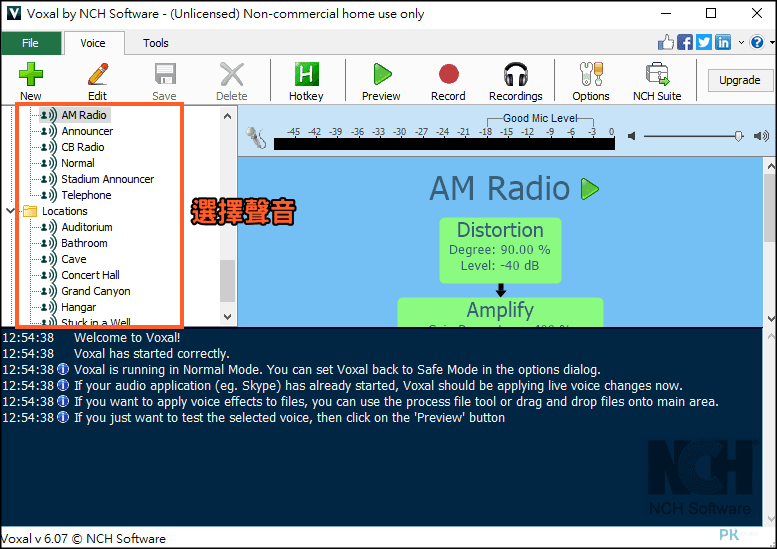This screenshot has height=549, width=777.
Task: Select the Cave voice
Action: coord(74,259)
